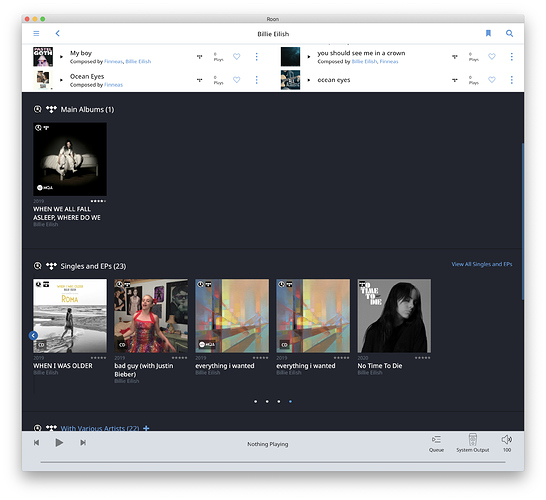Open Finneas link under Ocean Eyes
This screenshot has height=500, width=546.
pyautogui.click(x=114, y=85)
